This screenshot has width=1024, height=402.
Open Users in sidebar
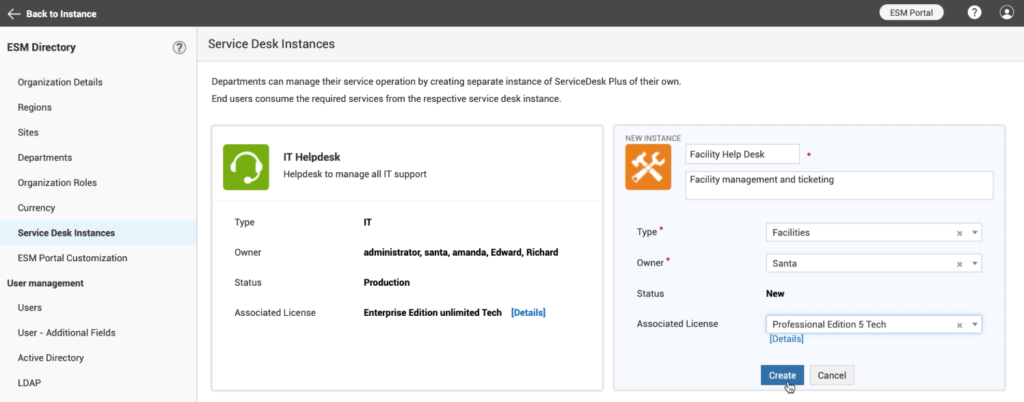(30, 307)
